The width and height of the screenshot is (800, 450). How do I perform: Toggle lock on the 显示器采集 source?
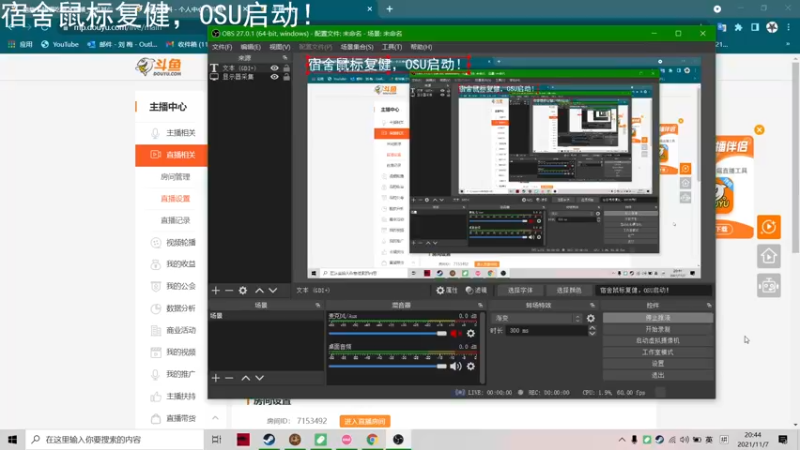coord(286,77)
